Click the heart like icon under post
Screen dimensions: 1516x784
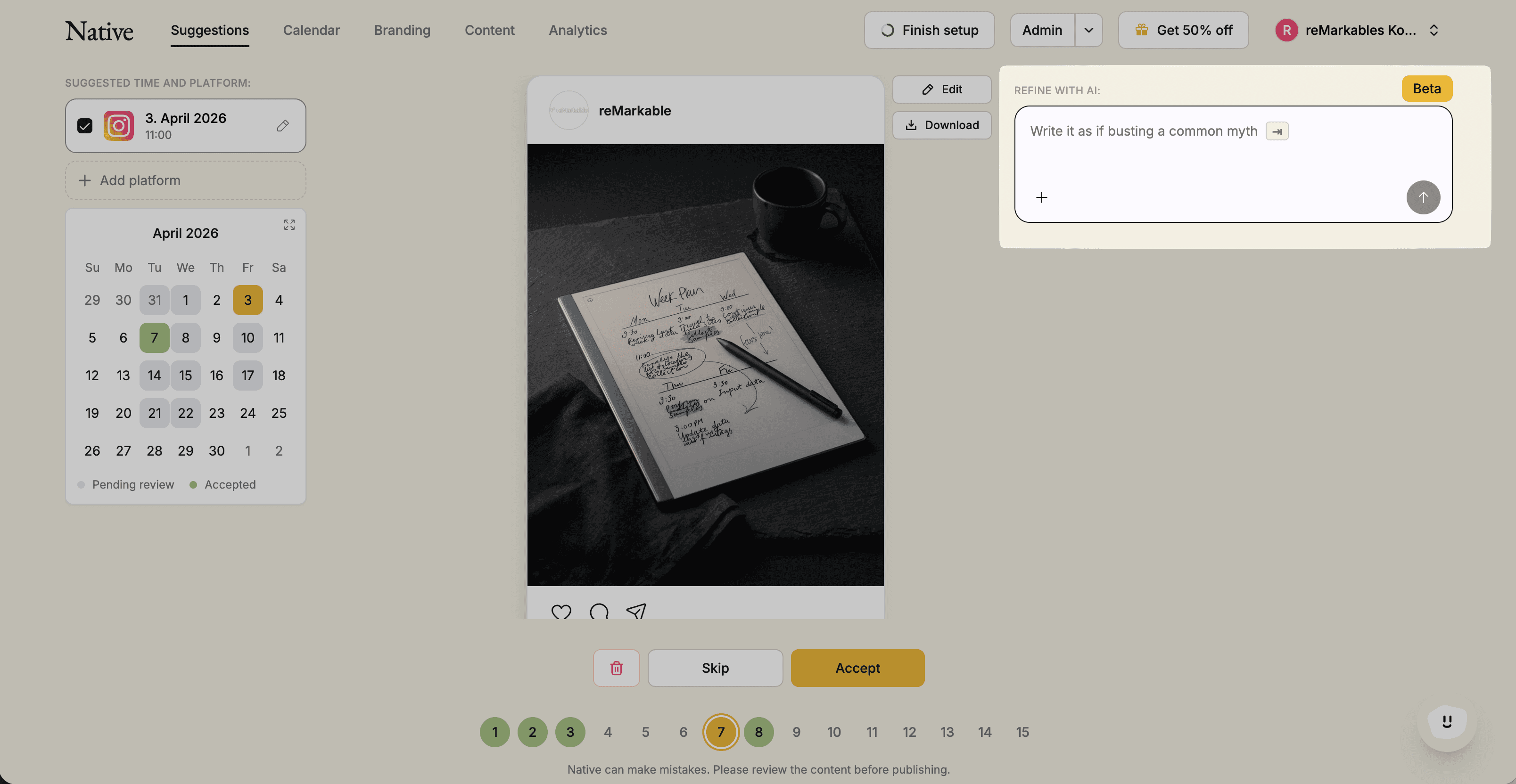(561, 612)
